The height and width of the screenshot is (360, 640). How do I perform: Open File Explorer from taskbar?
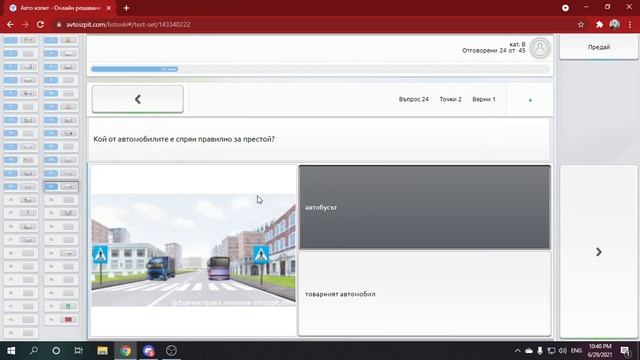[x=102, y=351]
